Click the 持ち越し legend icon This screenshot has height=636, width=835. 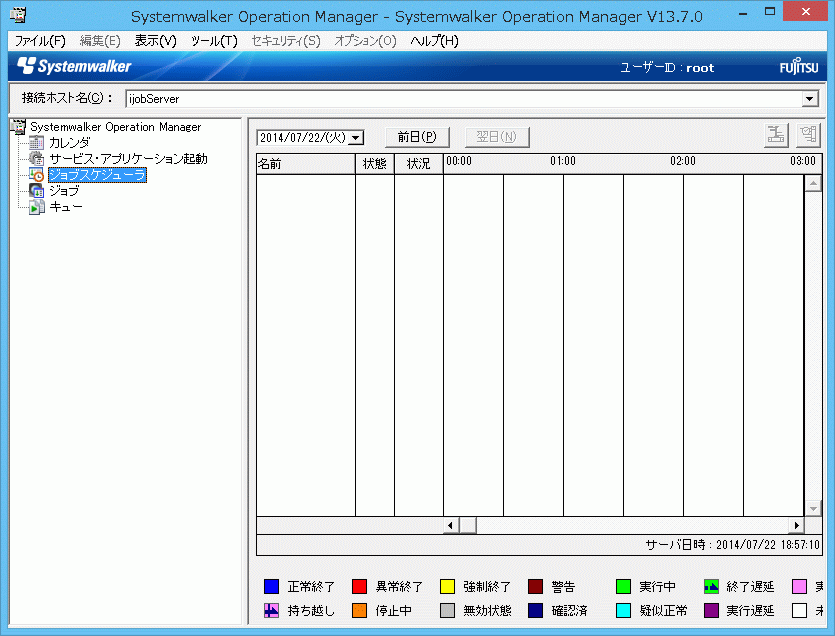point(272,610)
